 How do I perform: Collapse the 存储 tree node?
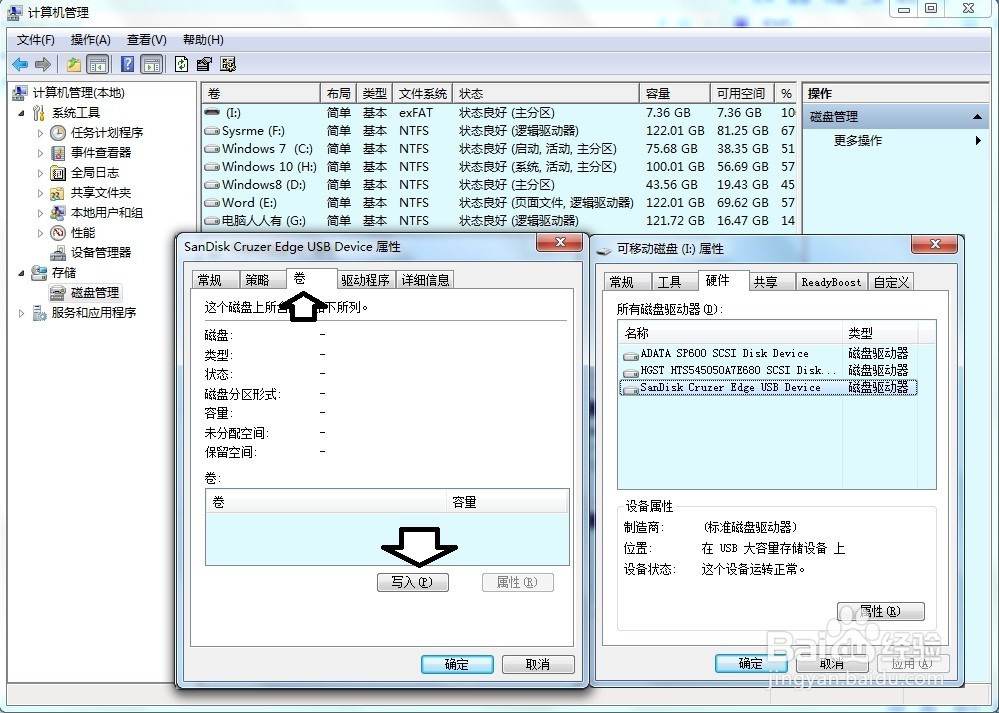click(21, 273)
